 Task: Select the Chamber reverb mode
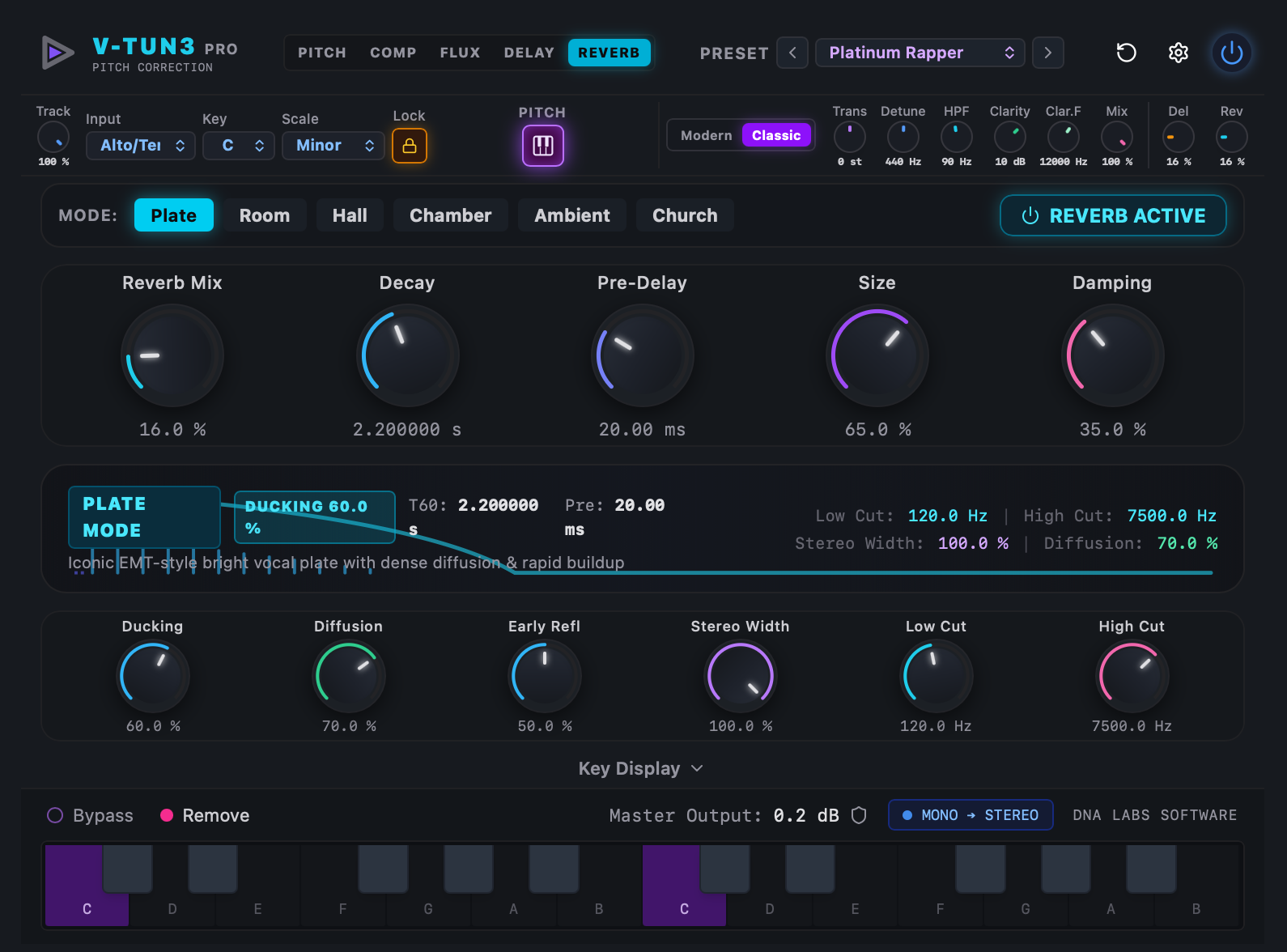point(451,215)
